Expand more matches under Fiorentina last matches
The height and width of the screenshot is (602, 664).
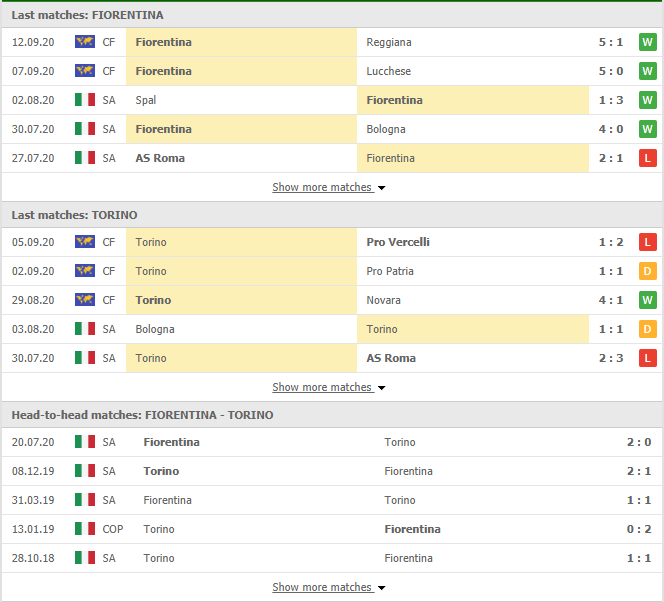(329, 187)
